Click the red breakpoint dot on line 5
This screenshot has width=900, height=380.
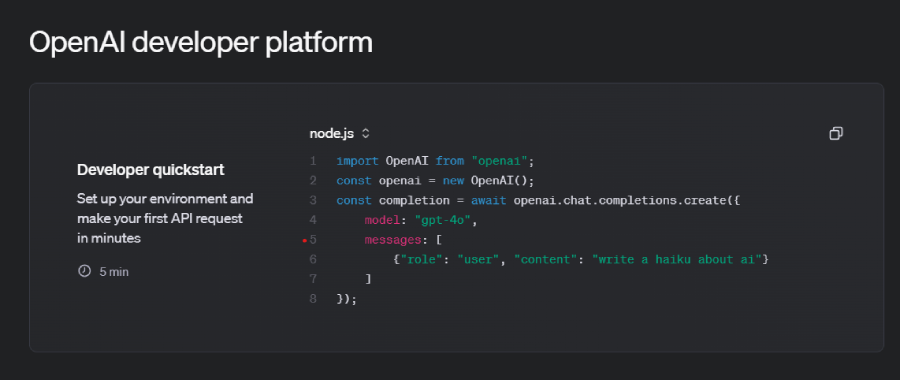[x=305, y=241]
